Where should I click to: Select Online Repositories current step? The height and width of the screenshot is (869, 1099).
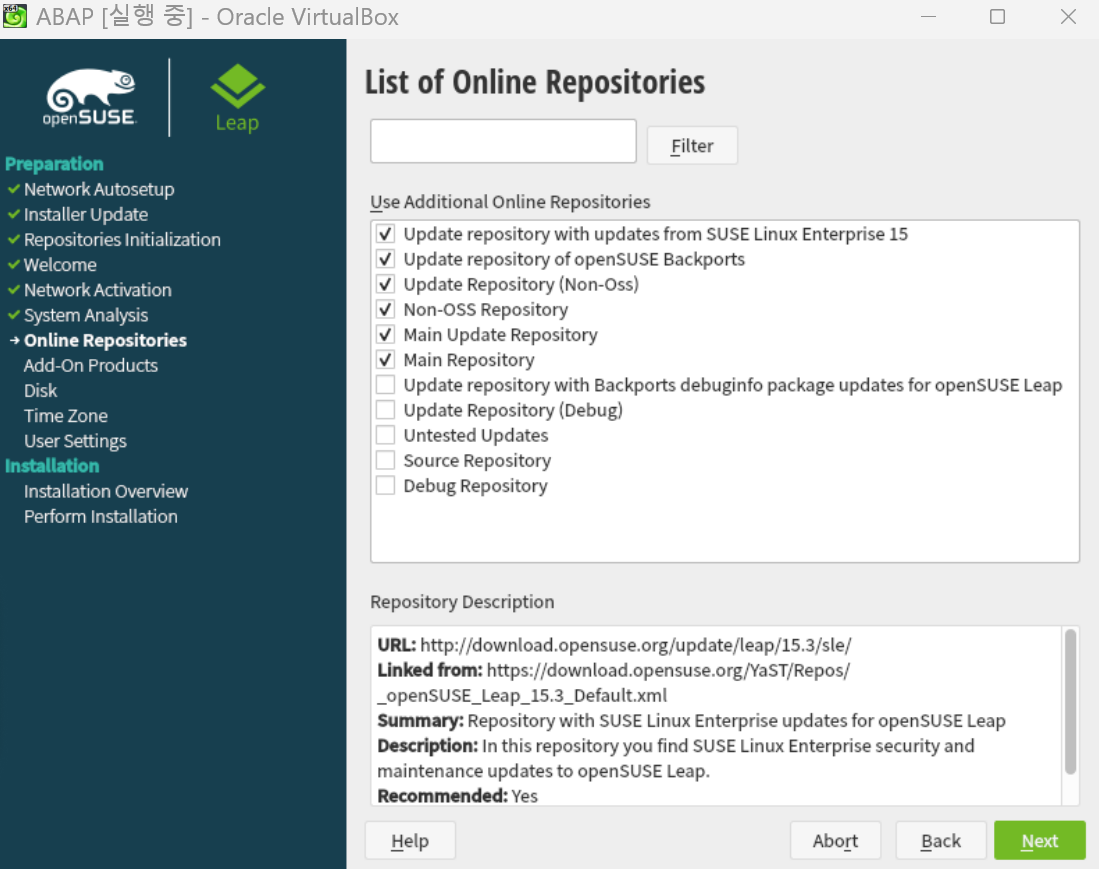[x=105, y=341]
